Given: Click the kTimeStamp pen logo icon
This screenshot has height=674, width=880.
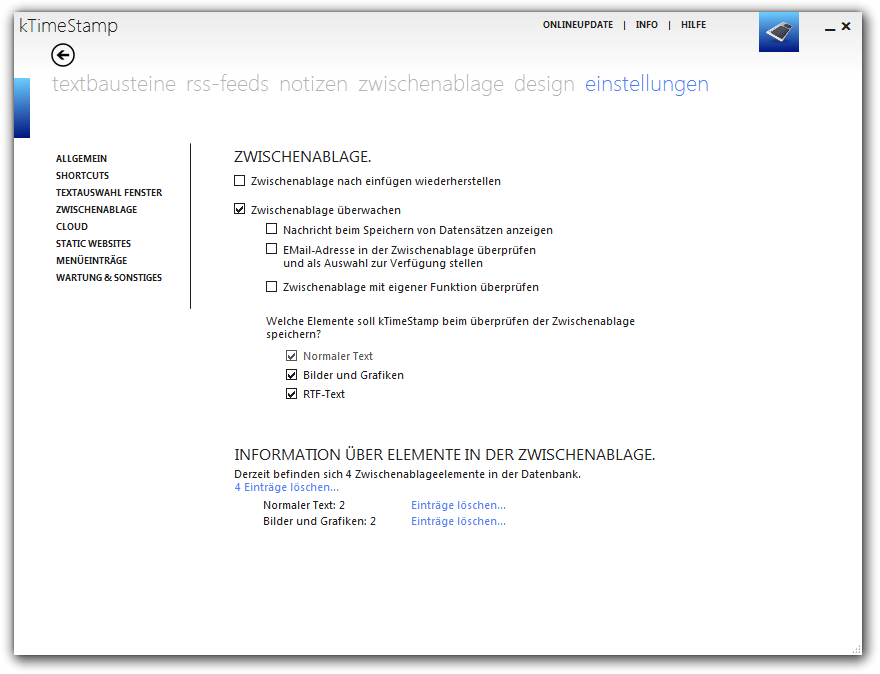Looking at the screenshot, I should coord(778,32).
